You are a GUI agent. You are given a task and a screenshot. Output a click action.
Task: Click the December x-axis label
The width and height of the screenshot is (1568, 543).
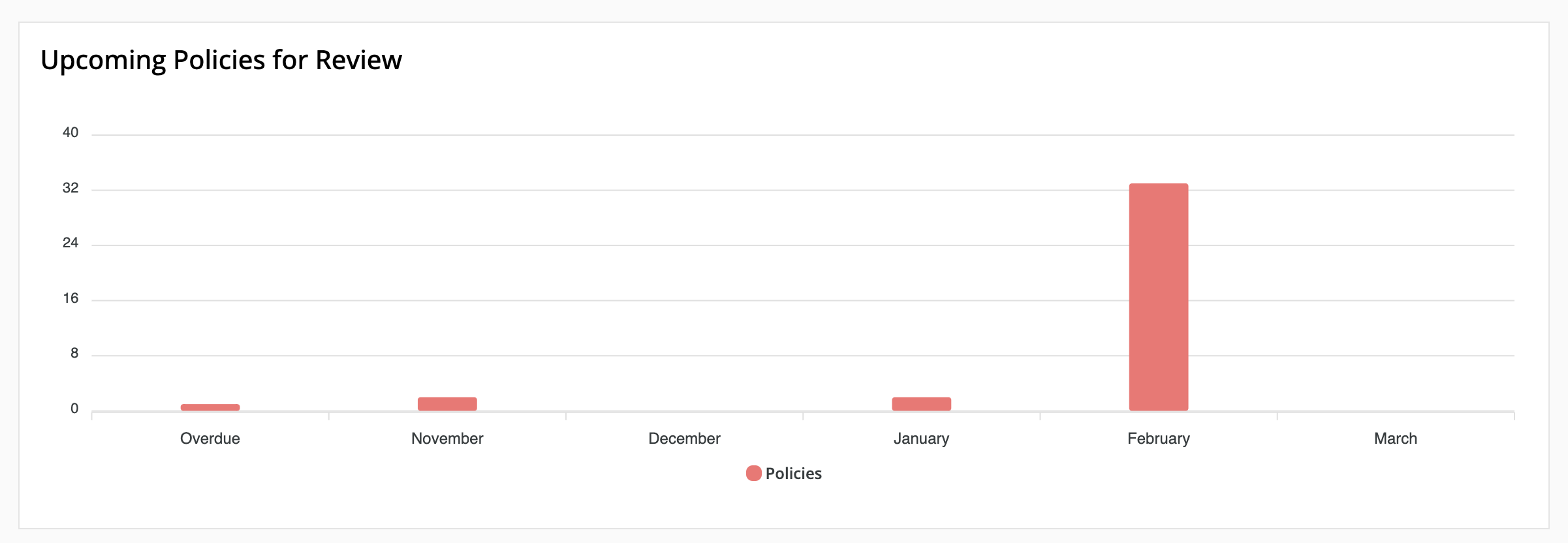684,439
